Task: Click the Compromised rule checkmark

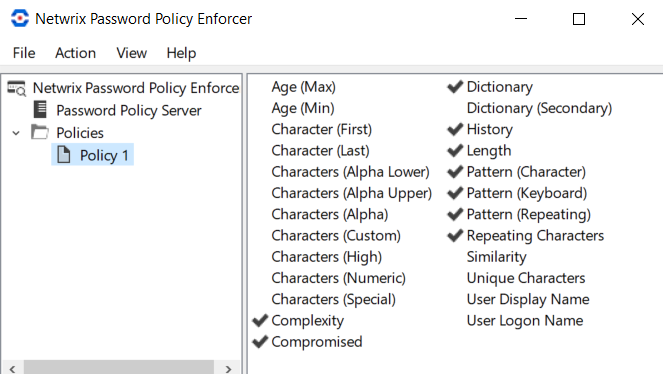Action: [x=260, y=341]
